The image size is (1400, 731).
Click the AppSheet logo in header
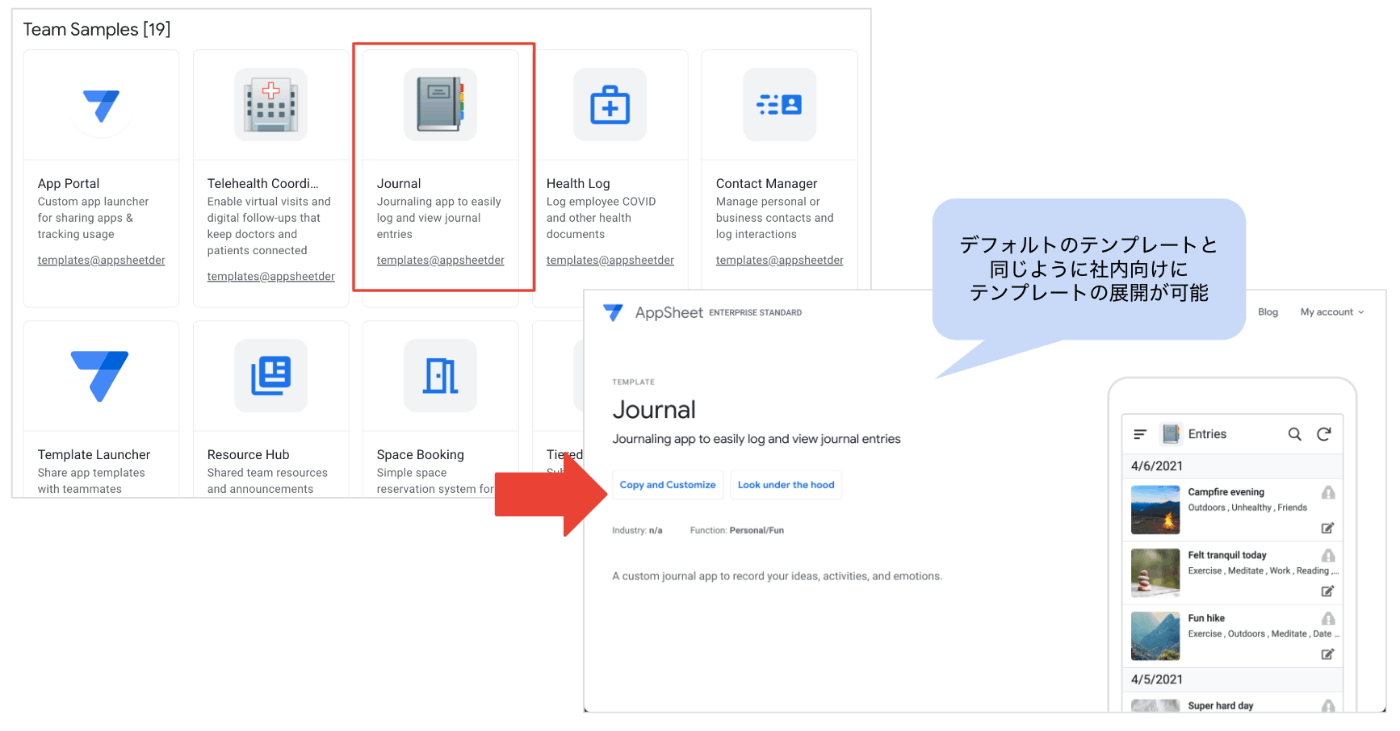(x=613, y=313)
